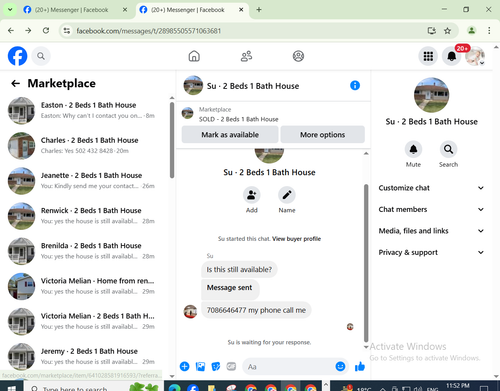Open the View buyer profile link

tap(296, 239)
